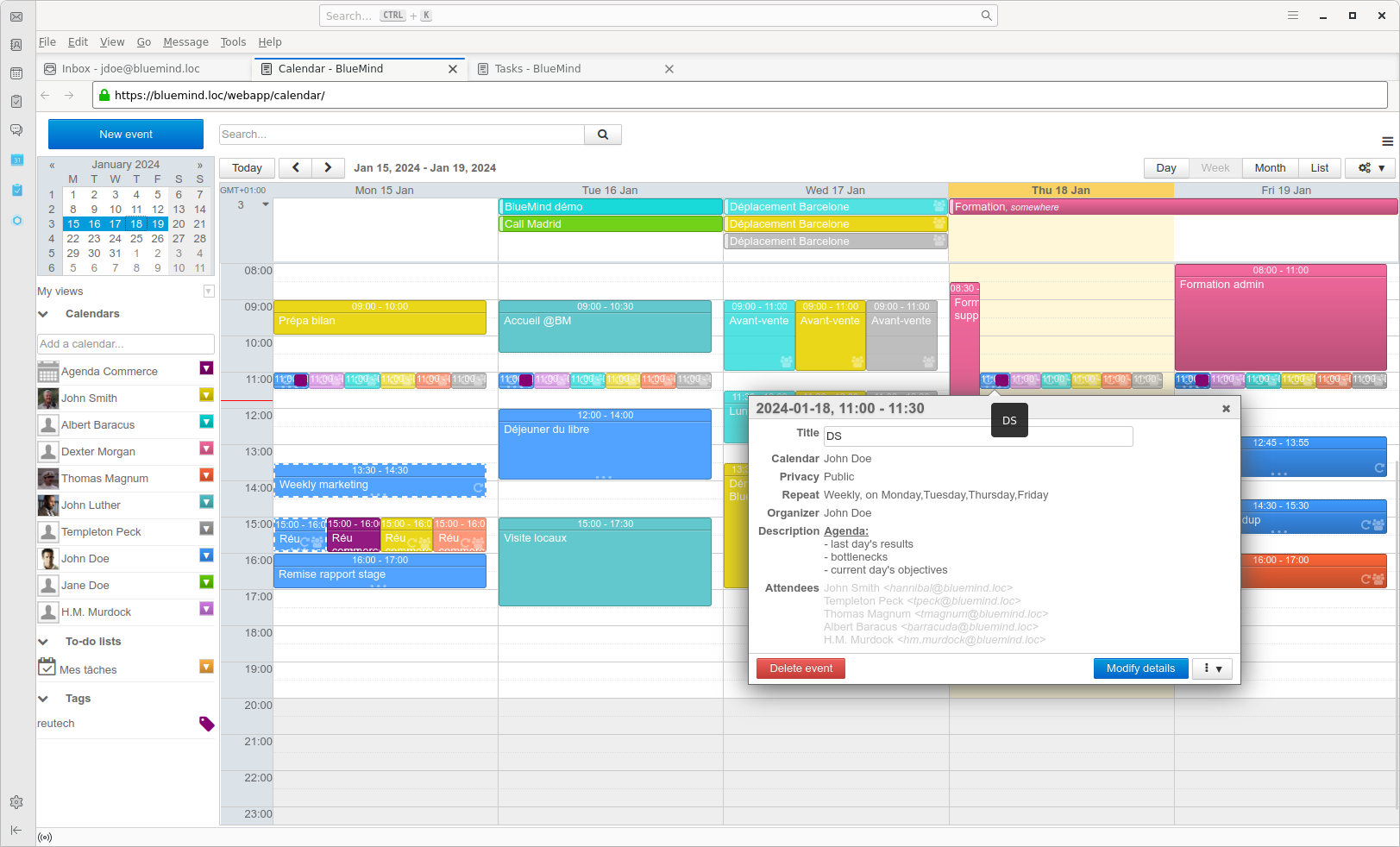Go to the next week arrow
This screenshot has width=1400, height=847.
[x=328, y=167]
